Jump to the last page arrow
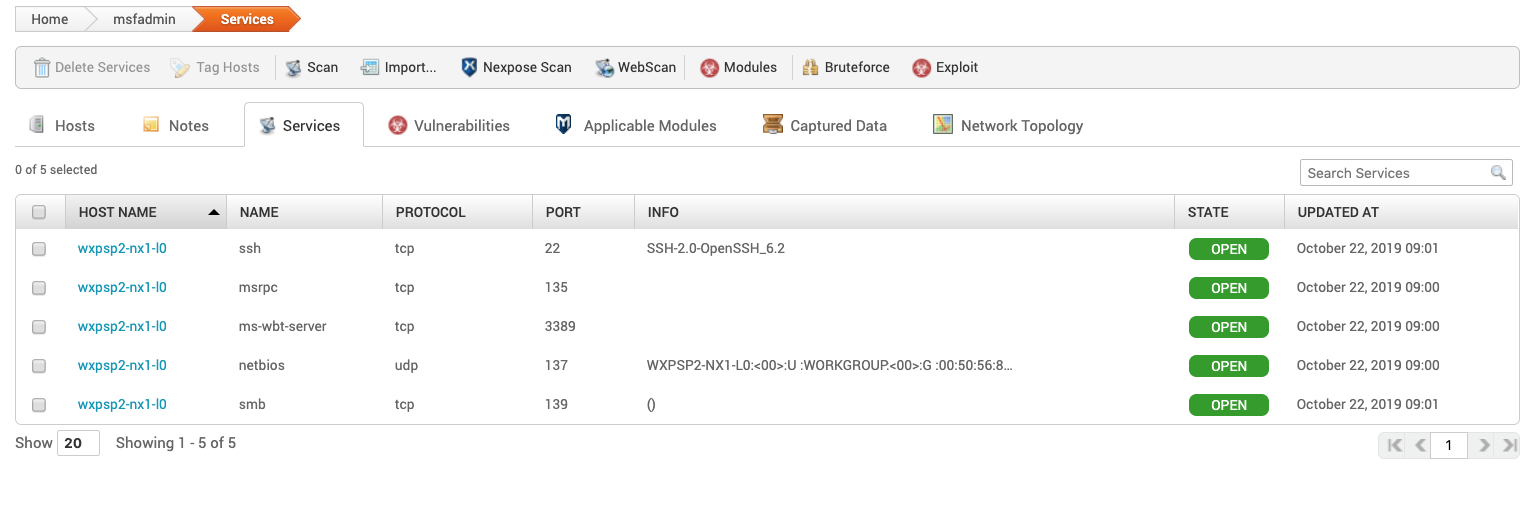This screenshot has width=1533, height=512. click(x=1510, y=445)
